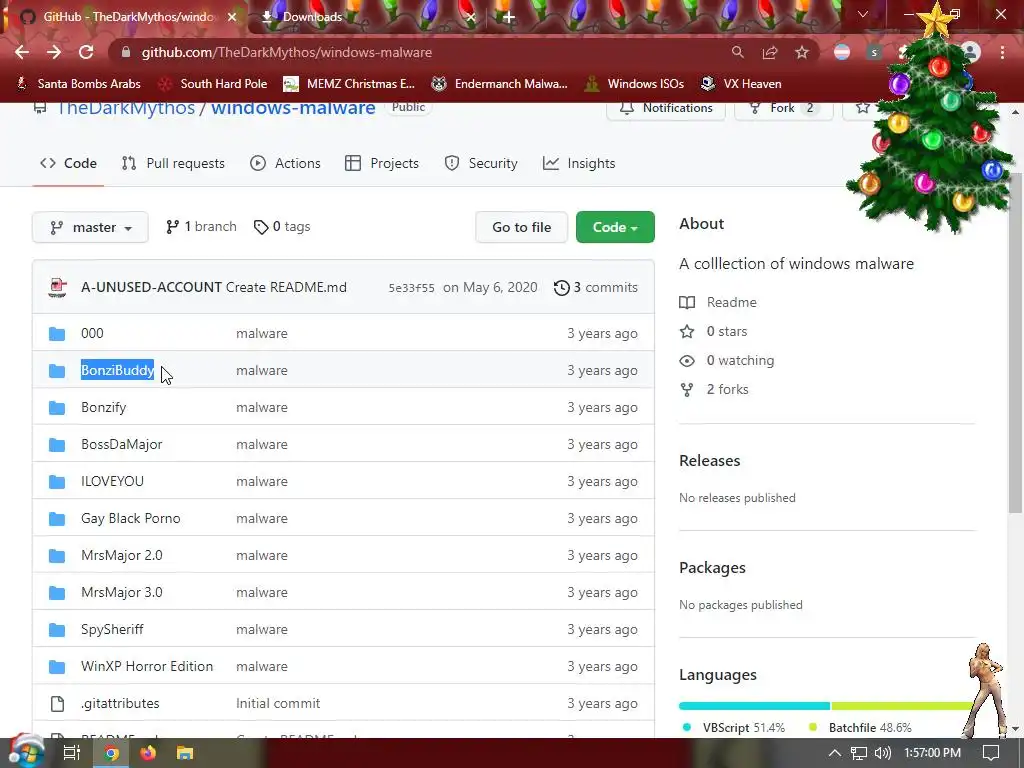
Task: Click the Notifications button
Action: point(666,108)
